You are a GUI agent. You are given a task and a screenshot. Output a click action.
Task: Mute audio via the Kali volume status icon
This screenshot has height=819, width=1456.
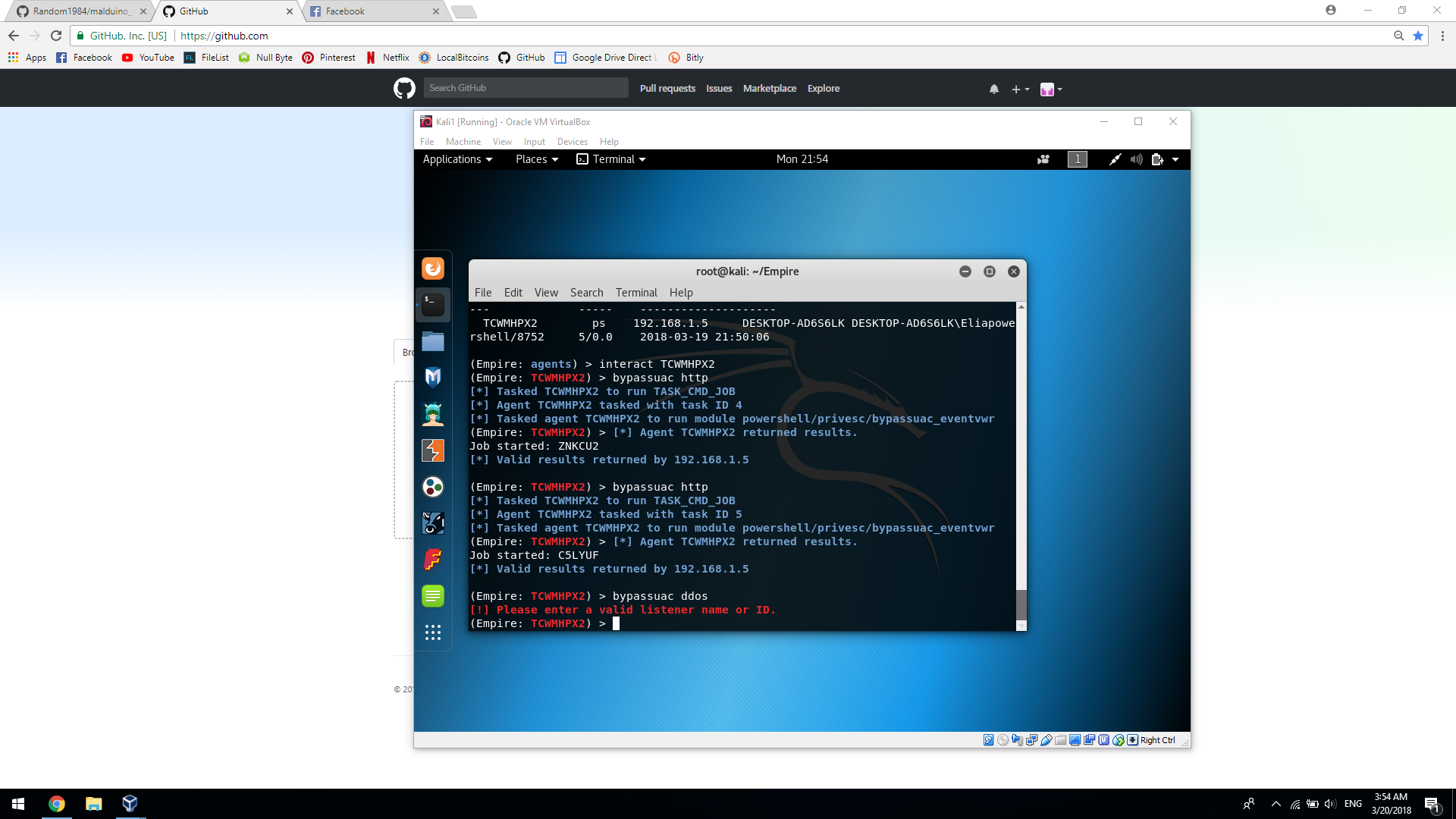point(1136,159)
